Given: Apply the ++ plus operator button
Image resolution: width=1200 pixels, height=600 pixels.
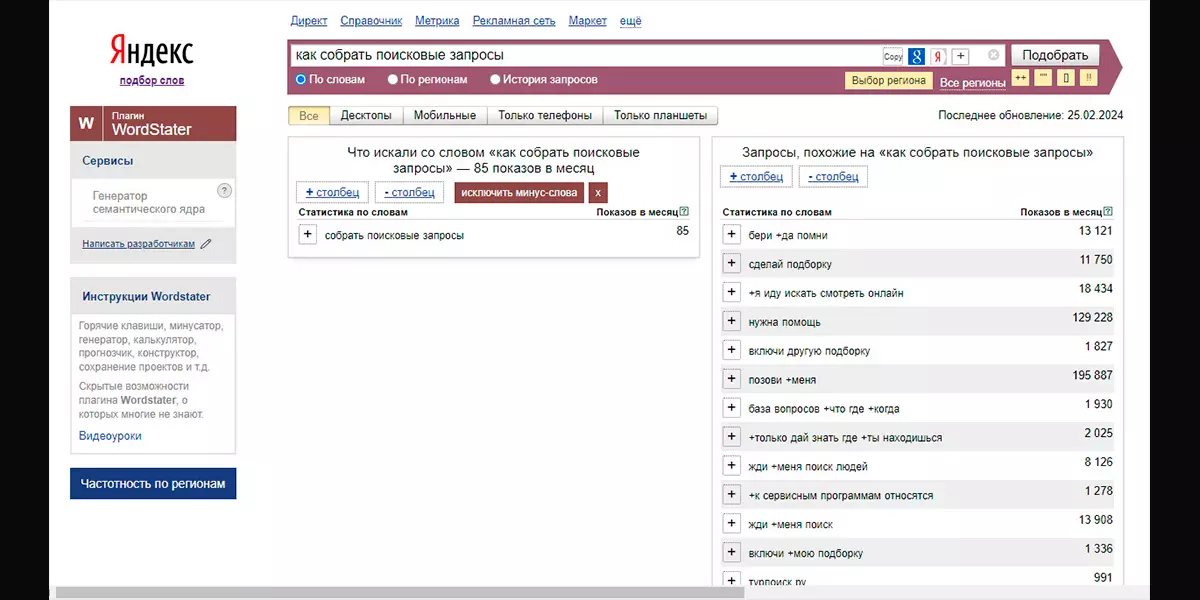Looking at the screenshot, I should pyautogui.click(x=1021, y=78).
